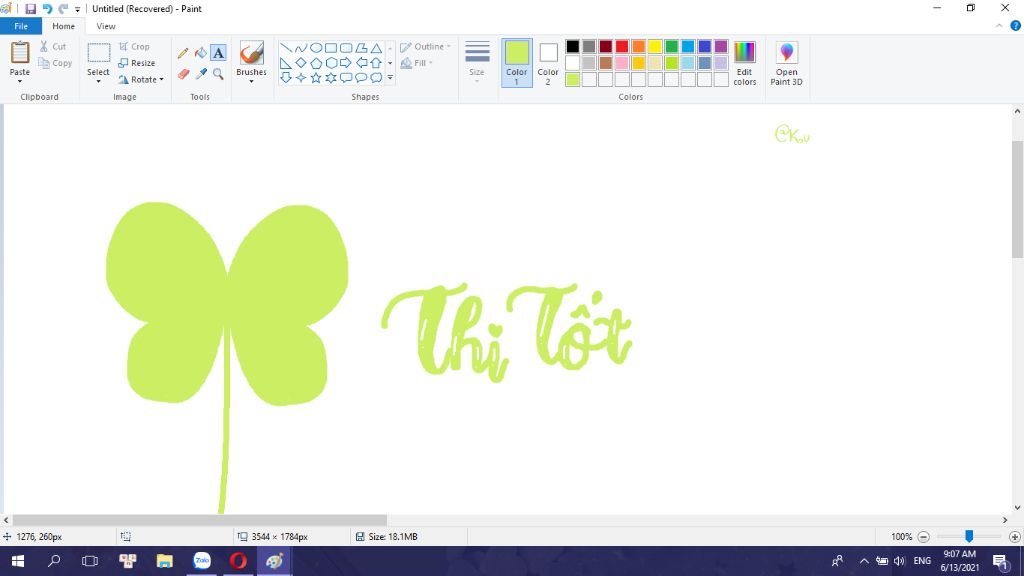Viewport: 1024px width, 576px height.
Task: Click Open Paint 3D
Action: click(x=786, y=63)
